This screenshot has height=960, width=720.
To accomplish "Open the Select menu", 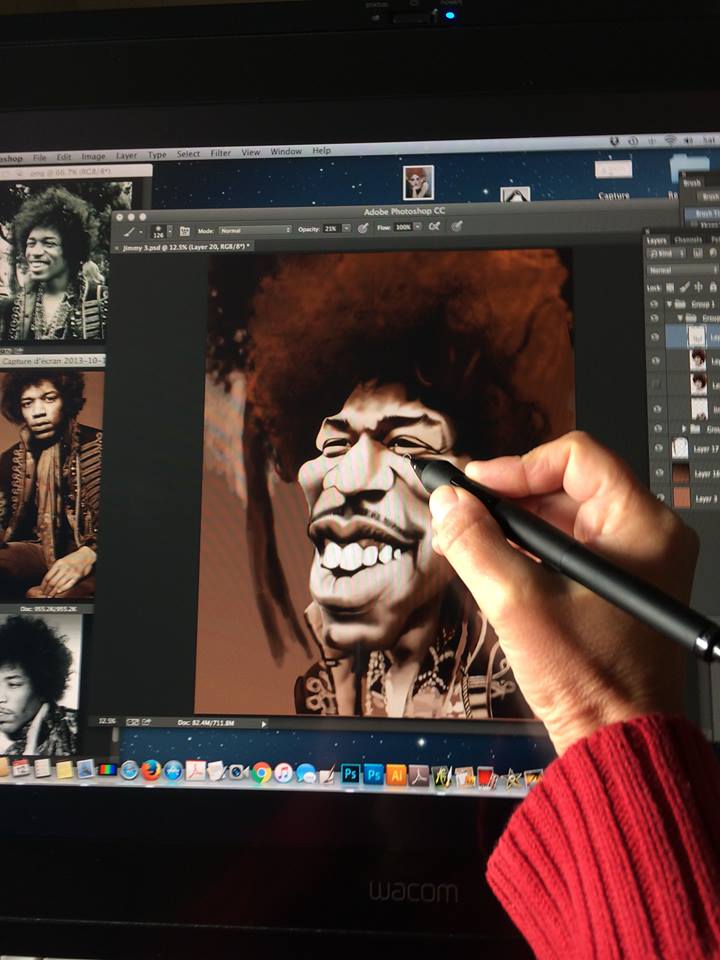I will click(x=188, y=154).
